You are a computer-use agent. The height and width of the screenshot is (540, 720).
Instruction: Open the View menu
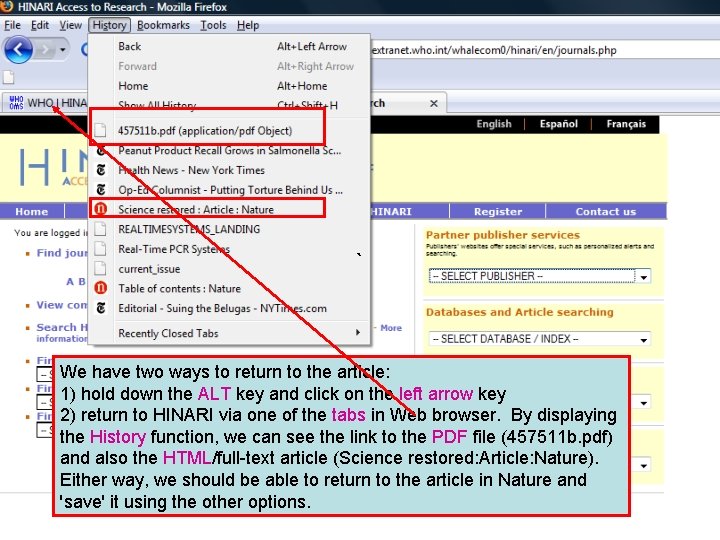tap(70, 25)
